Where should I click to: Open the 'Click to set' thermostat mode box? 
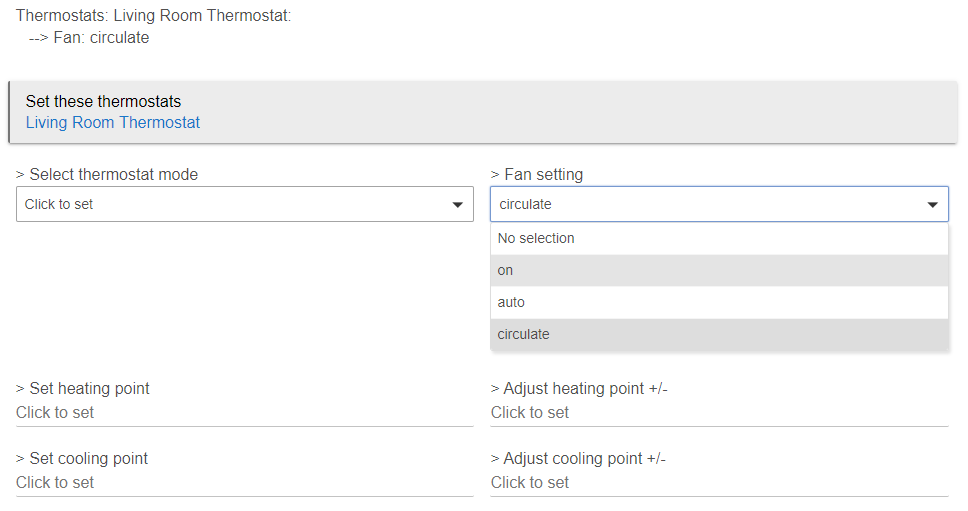(244, 204)
